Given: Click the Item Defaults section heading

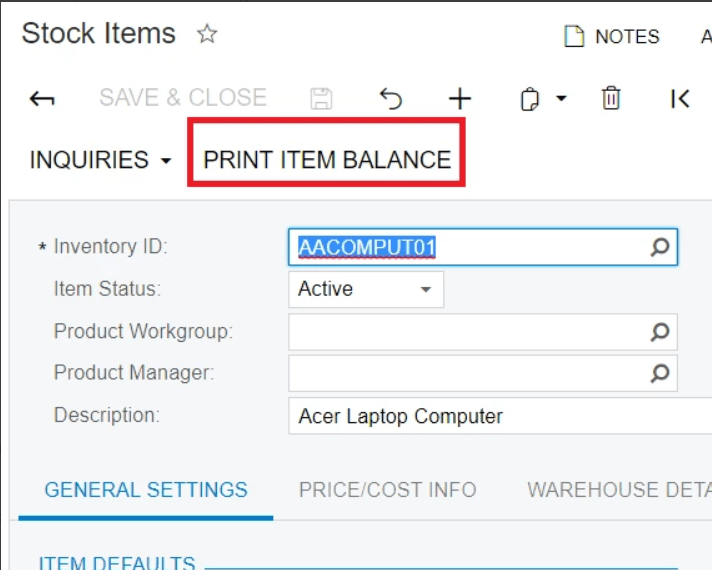Looking at the screenshot, I should 117,562.
